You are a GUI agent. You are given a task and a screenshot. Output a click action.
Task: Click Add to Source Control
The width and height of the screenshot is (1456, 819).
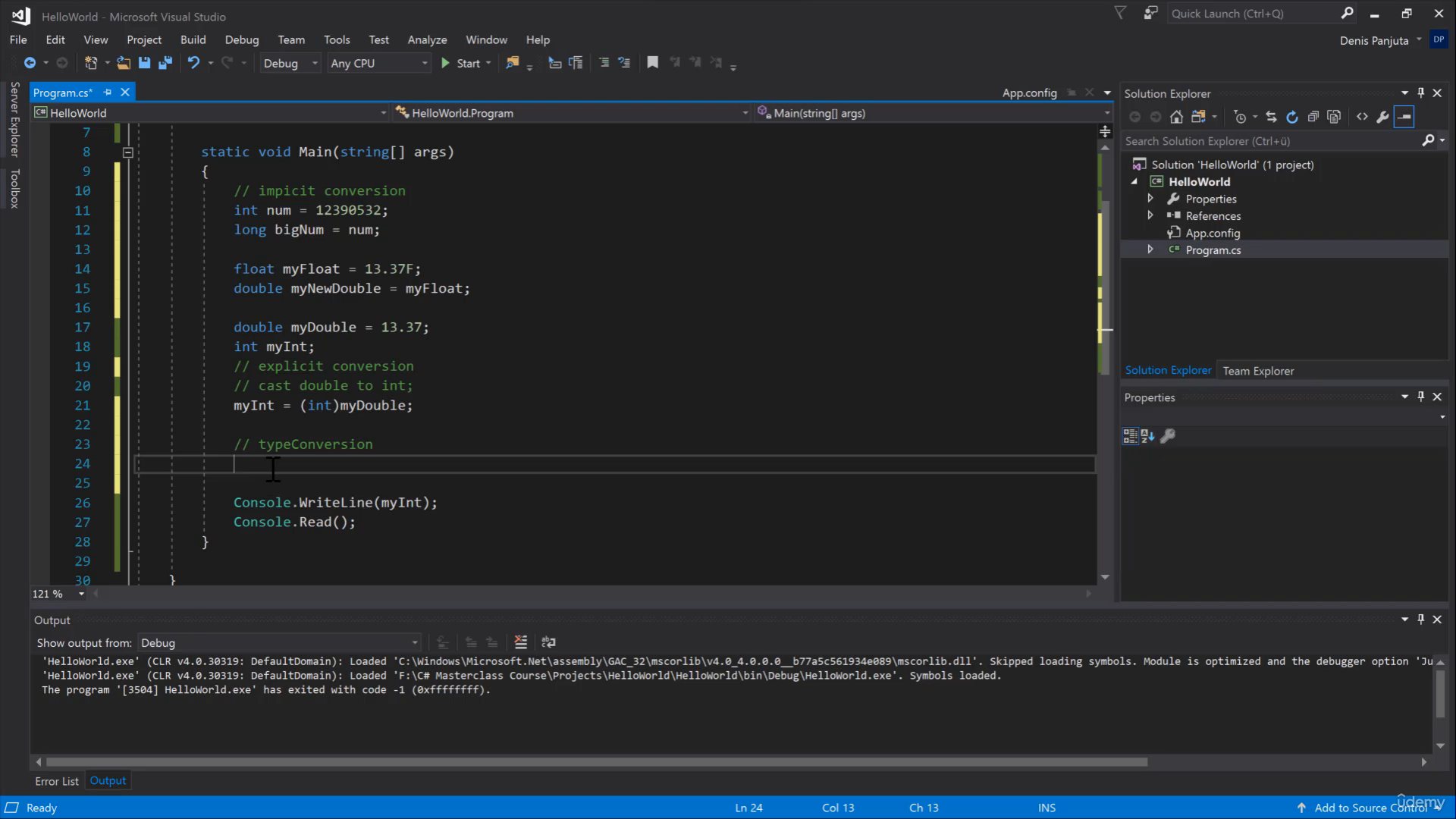point(1370,808)
